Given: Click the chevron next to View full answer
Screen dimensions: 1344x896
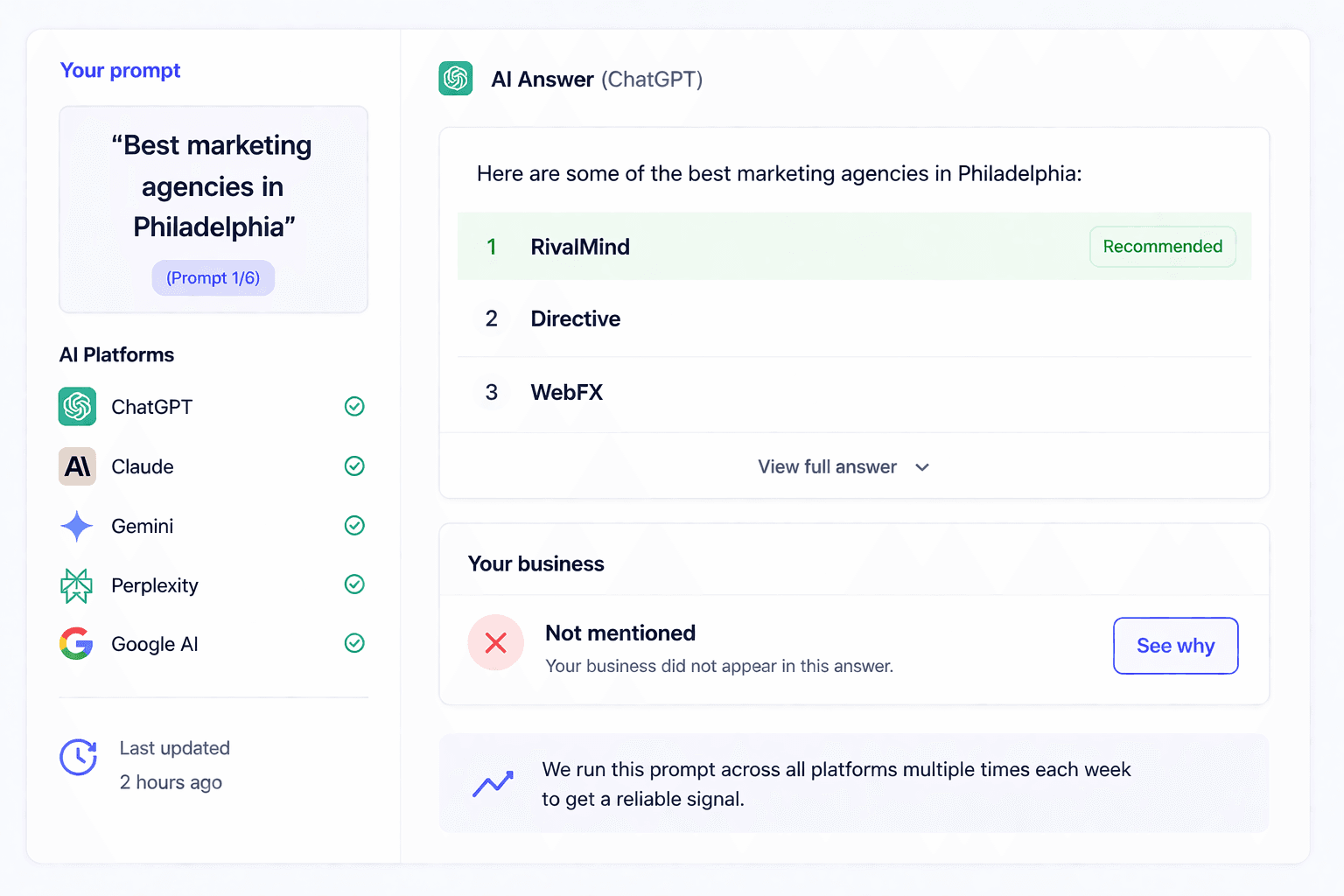Looking at the screenshot, I should [x=921, y=467].
